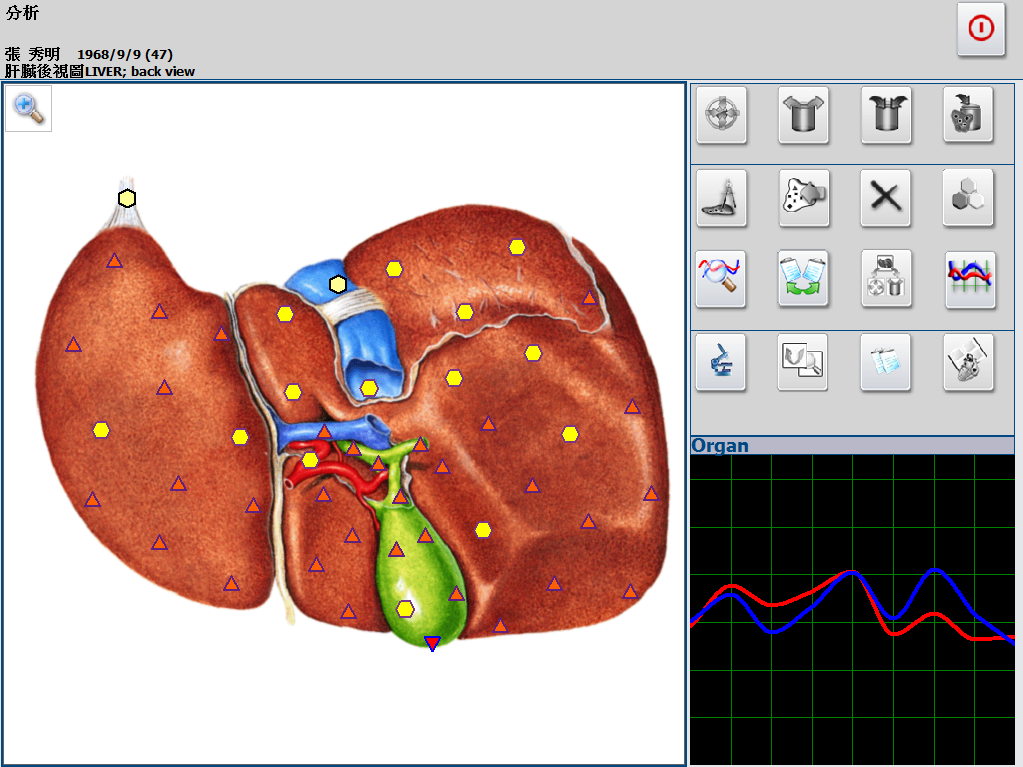
Task: Select the red-blue curves on green grid icon
Action: (968, 279)
